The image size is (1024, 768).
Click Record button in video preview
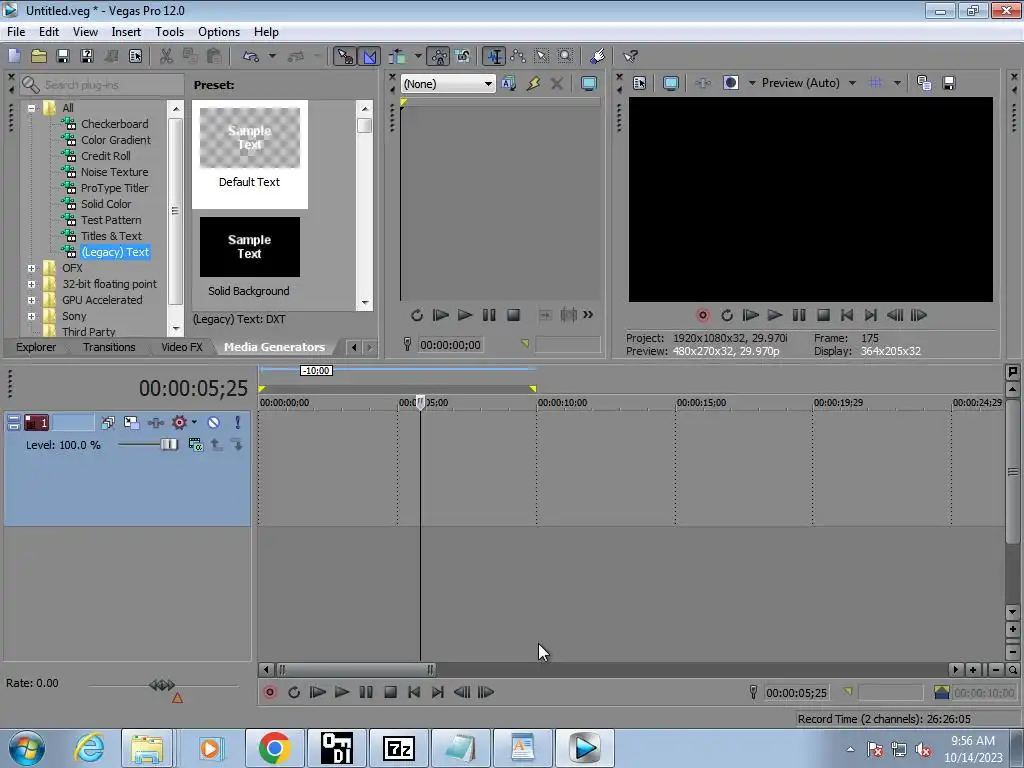coord(703,315)
